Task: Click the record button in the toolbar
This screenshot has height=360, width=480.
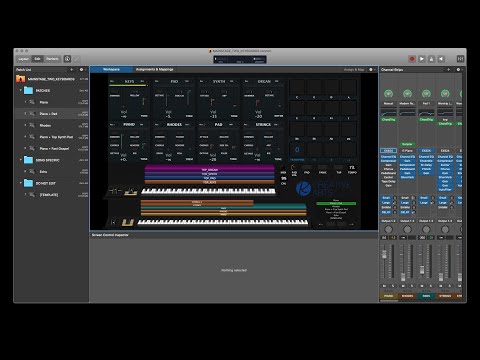Action: [412, 59]
